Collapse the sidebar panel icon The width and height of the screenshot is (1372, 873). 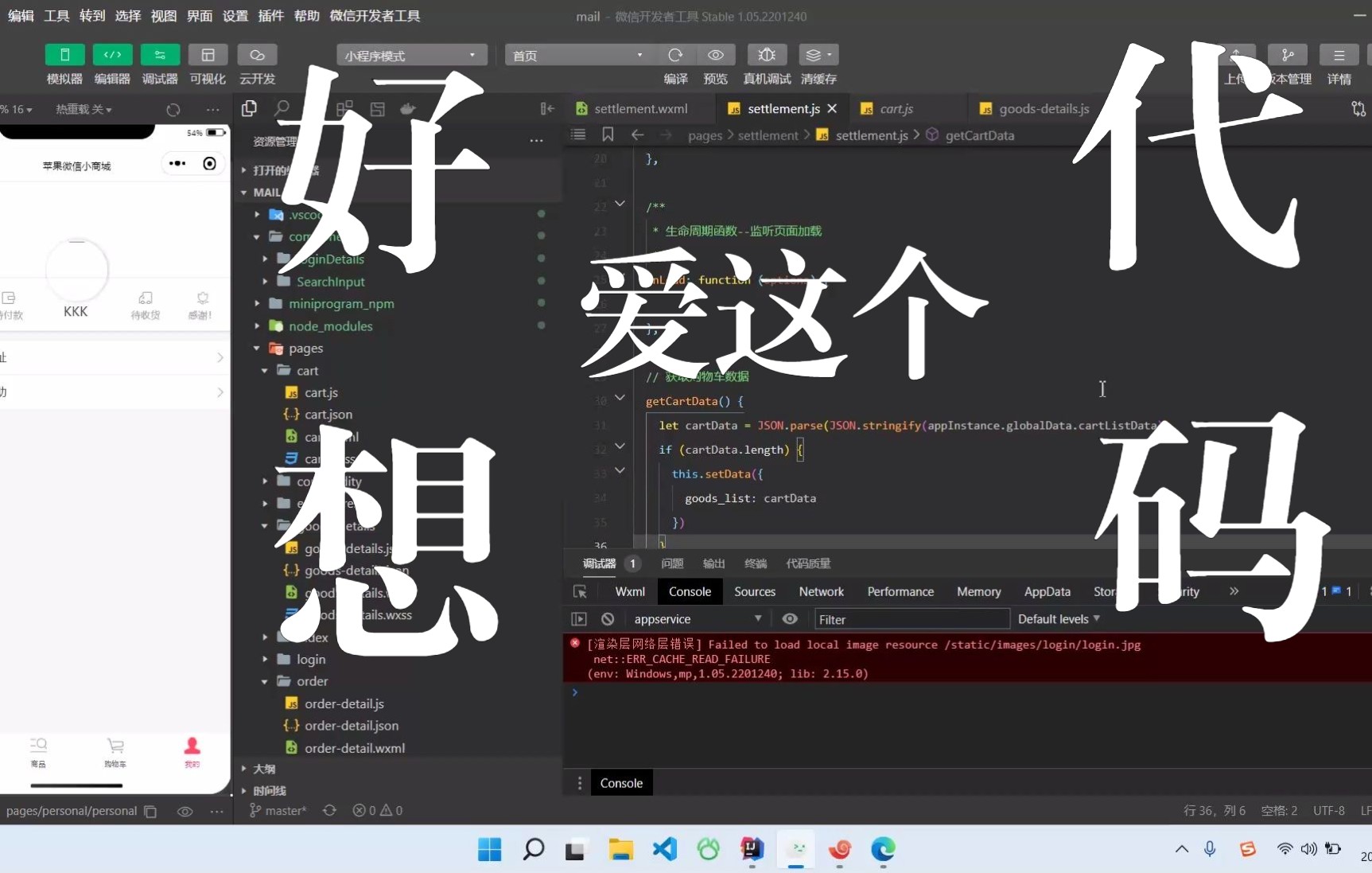tap(547, 108)
